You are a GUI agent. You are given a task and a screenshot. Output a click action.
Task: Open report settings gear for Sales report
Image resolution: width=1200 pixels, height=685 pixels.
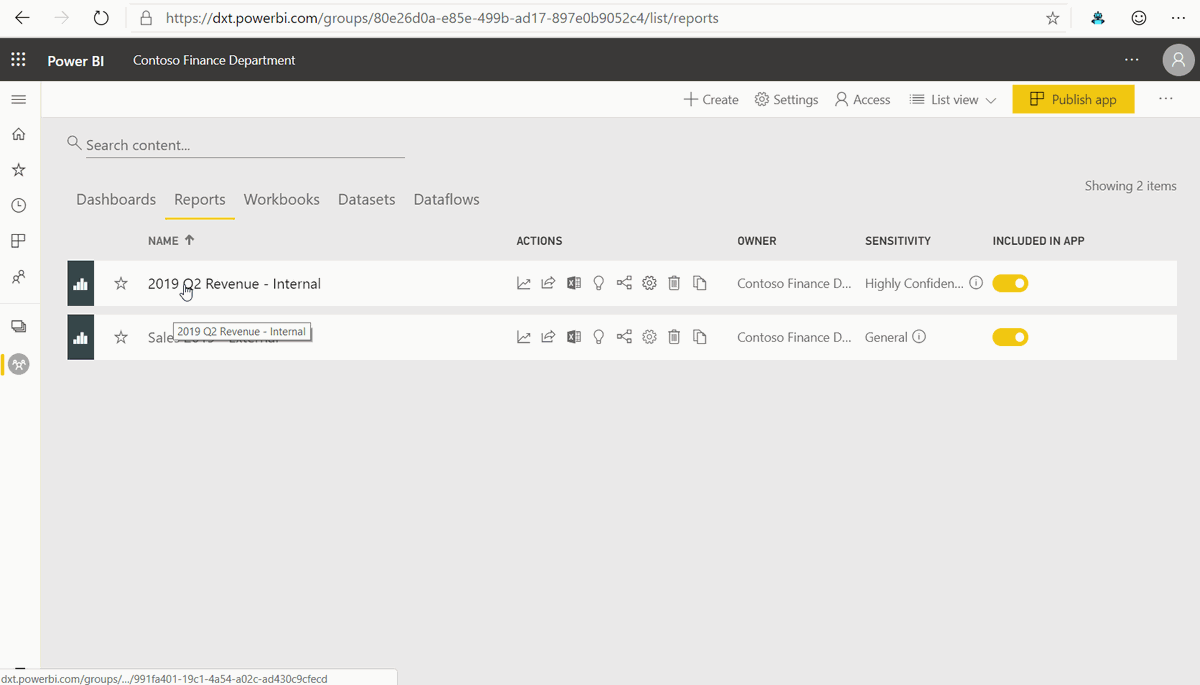[648, 337]
